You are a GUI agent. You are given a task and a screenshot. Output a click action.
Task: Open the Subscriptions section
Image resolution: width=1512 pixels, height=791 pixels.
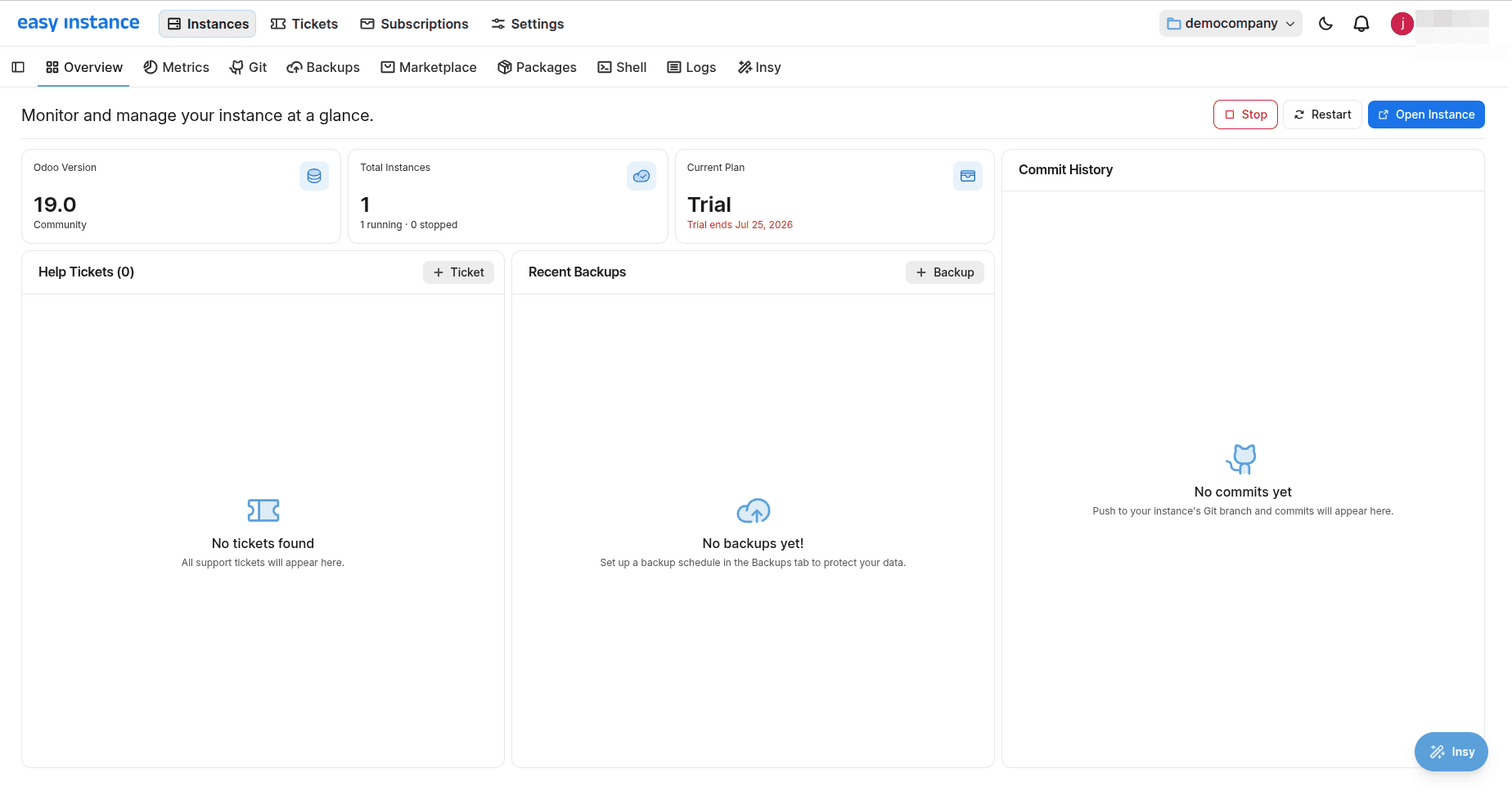pos(415,24)
